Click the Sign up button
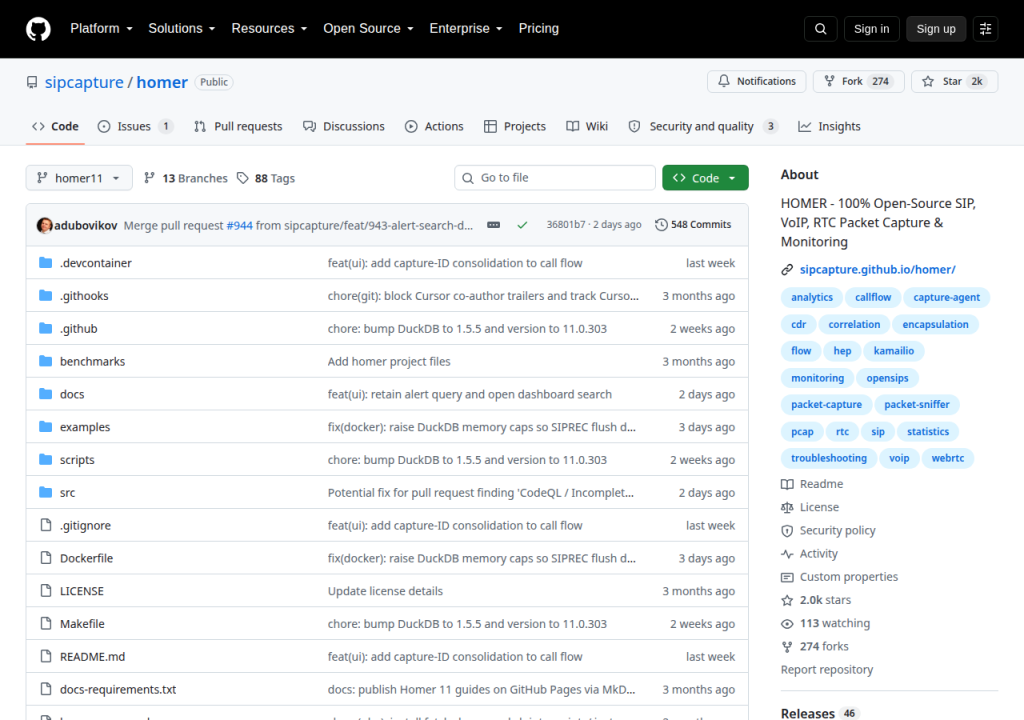The width and height of the screenshot is (1024, 720). tap(936, 29)
